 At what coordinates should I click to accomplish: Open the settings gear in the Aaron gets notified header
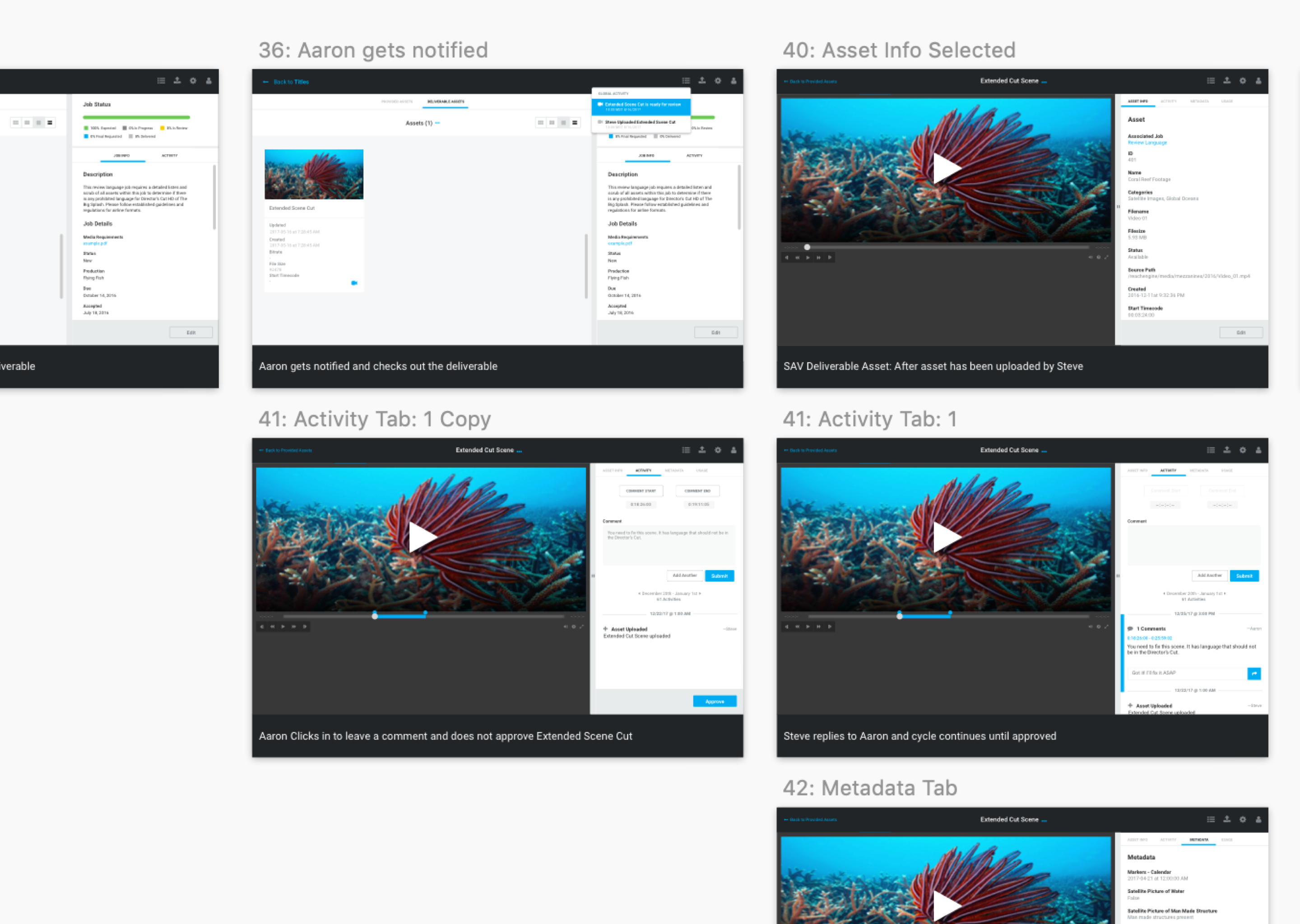click(718, 81)
